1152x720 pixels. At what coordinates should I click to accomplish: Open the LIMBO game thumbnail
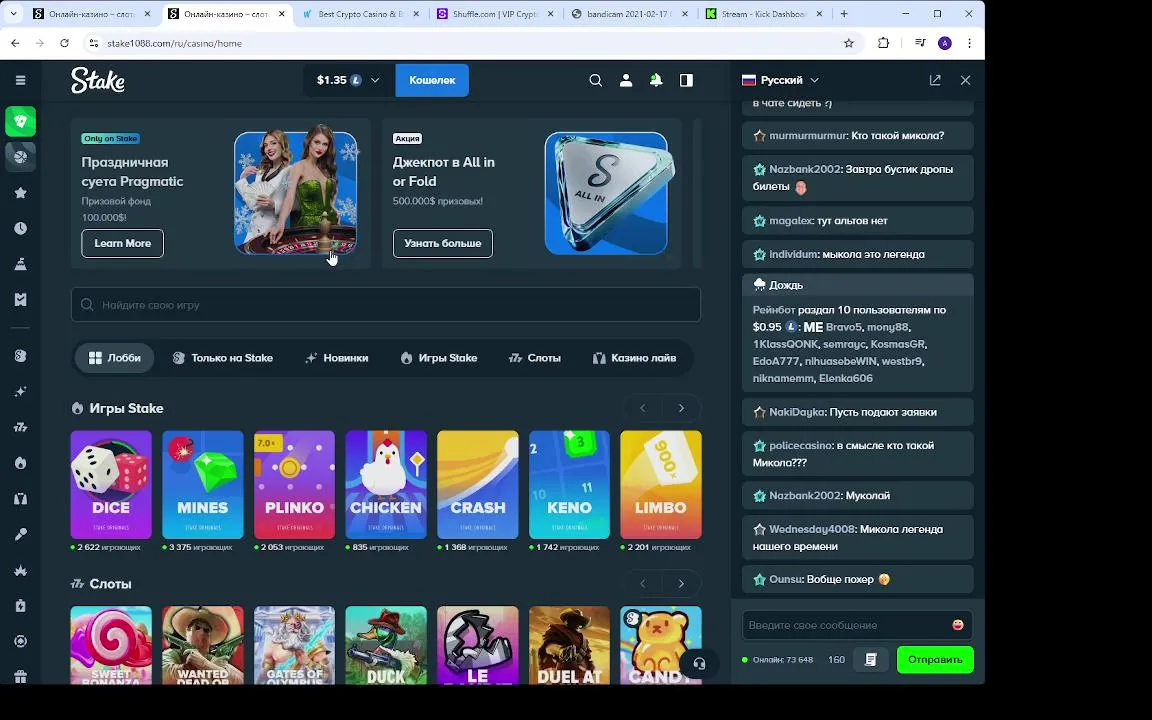click(x=660, y=485)
